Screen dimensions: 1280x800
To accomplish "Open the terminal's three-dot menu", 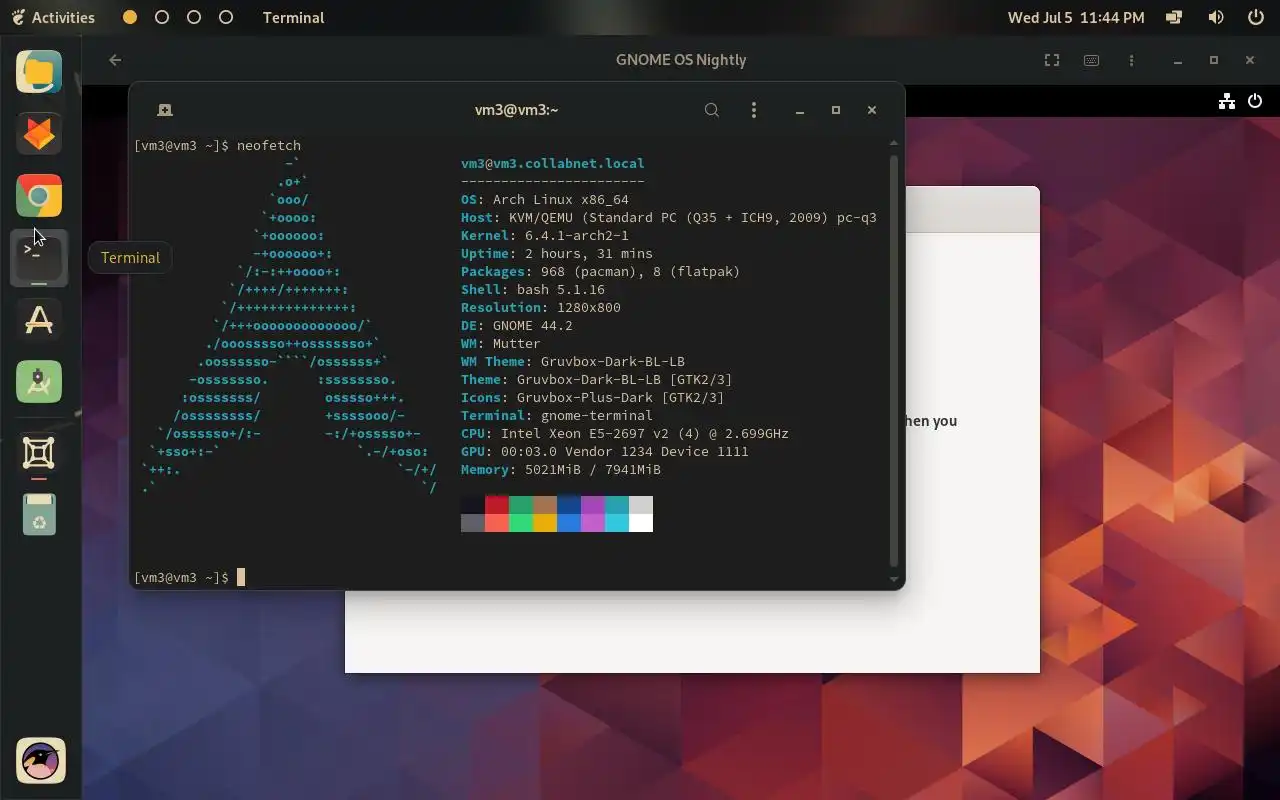I will point(754,110).
